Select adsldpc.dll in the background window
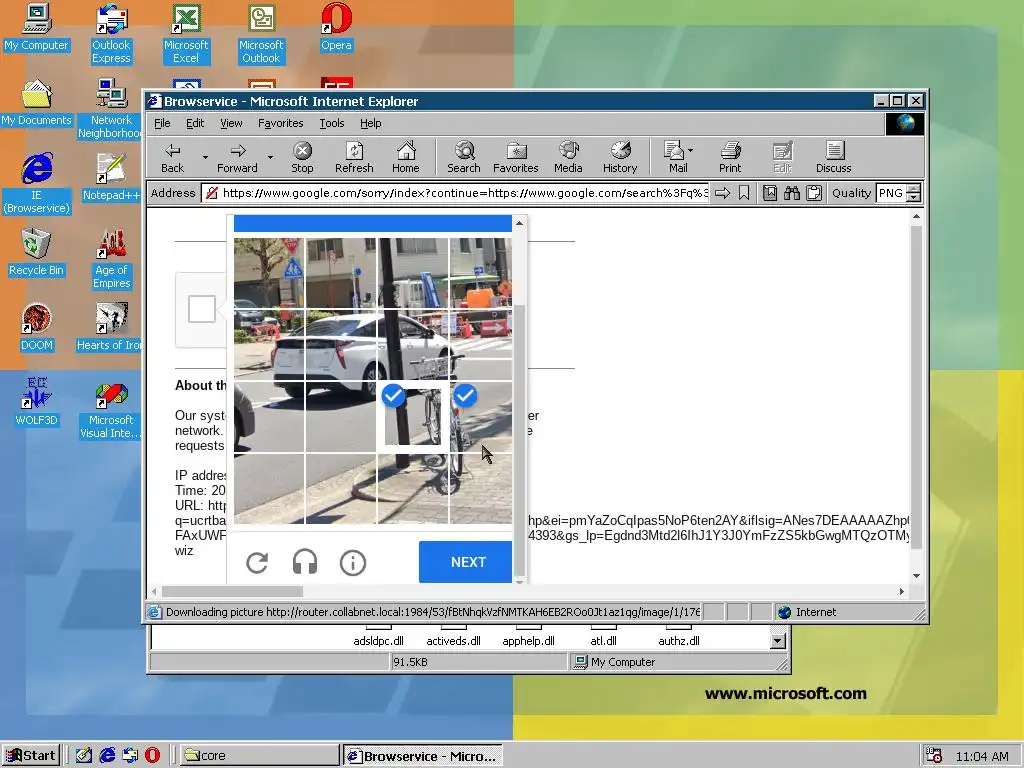This screenshot has height=768, width=1024. point(378,641)
